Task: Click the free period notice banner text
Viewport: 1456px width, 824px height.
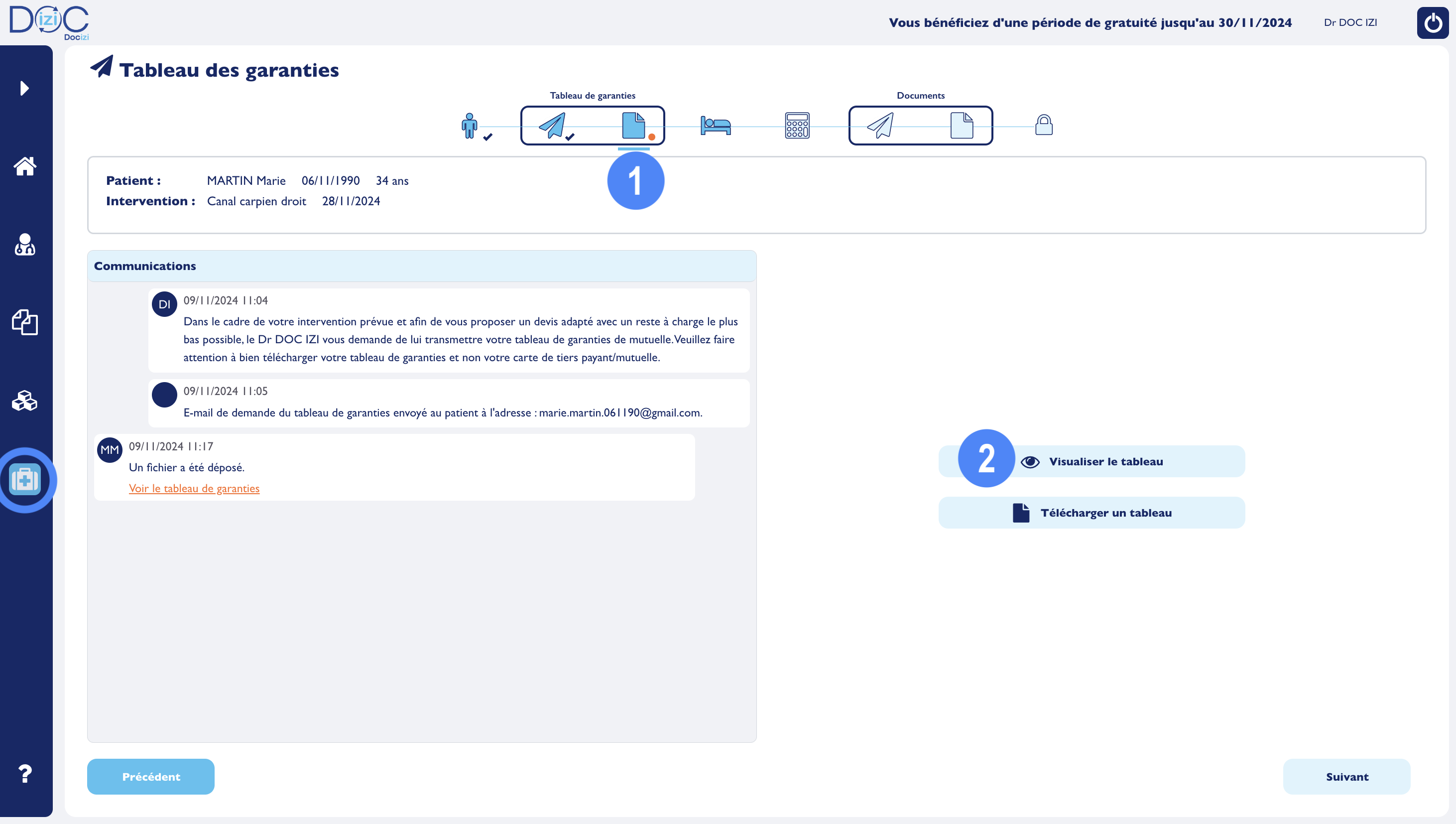Action: [1090, 22]
